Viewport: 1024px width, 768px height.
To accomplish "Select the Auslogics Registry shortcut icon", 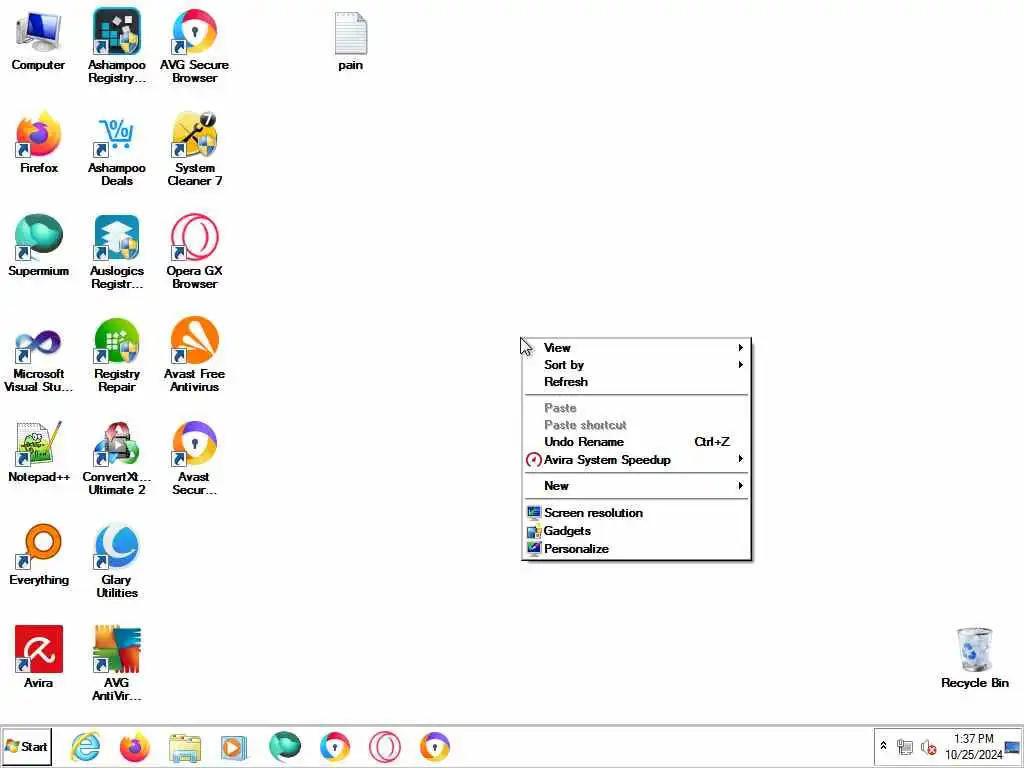I will click(x=117, y=252).
